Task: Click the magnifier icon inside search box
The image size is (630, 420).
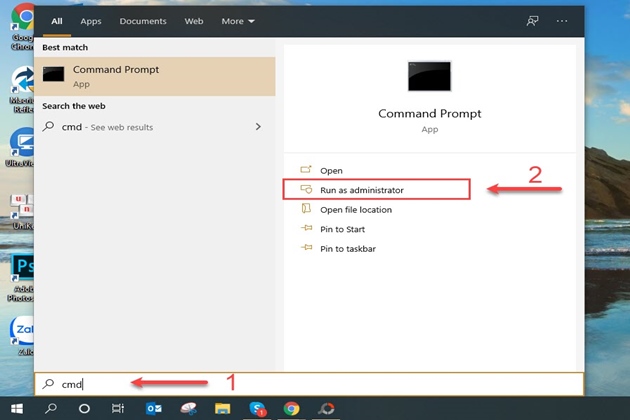Action: click(x=48, y=384)
